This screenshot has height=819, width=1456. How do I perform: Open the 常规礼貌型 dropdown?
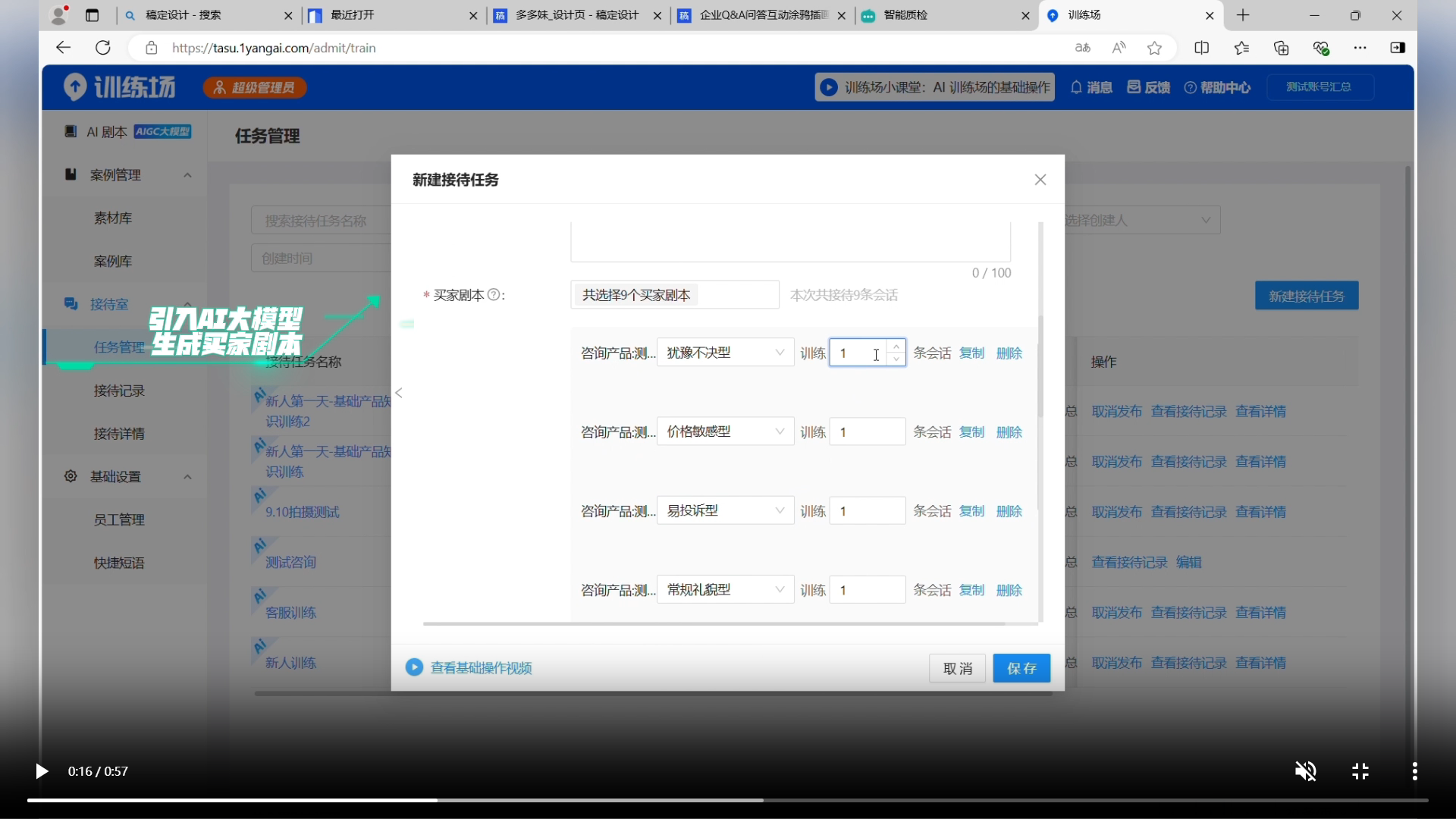pyautogui.click(x=725, y=589)
